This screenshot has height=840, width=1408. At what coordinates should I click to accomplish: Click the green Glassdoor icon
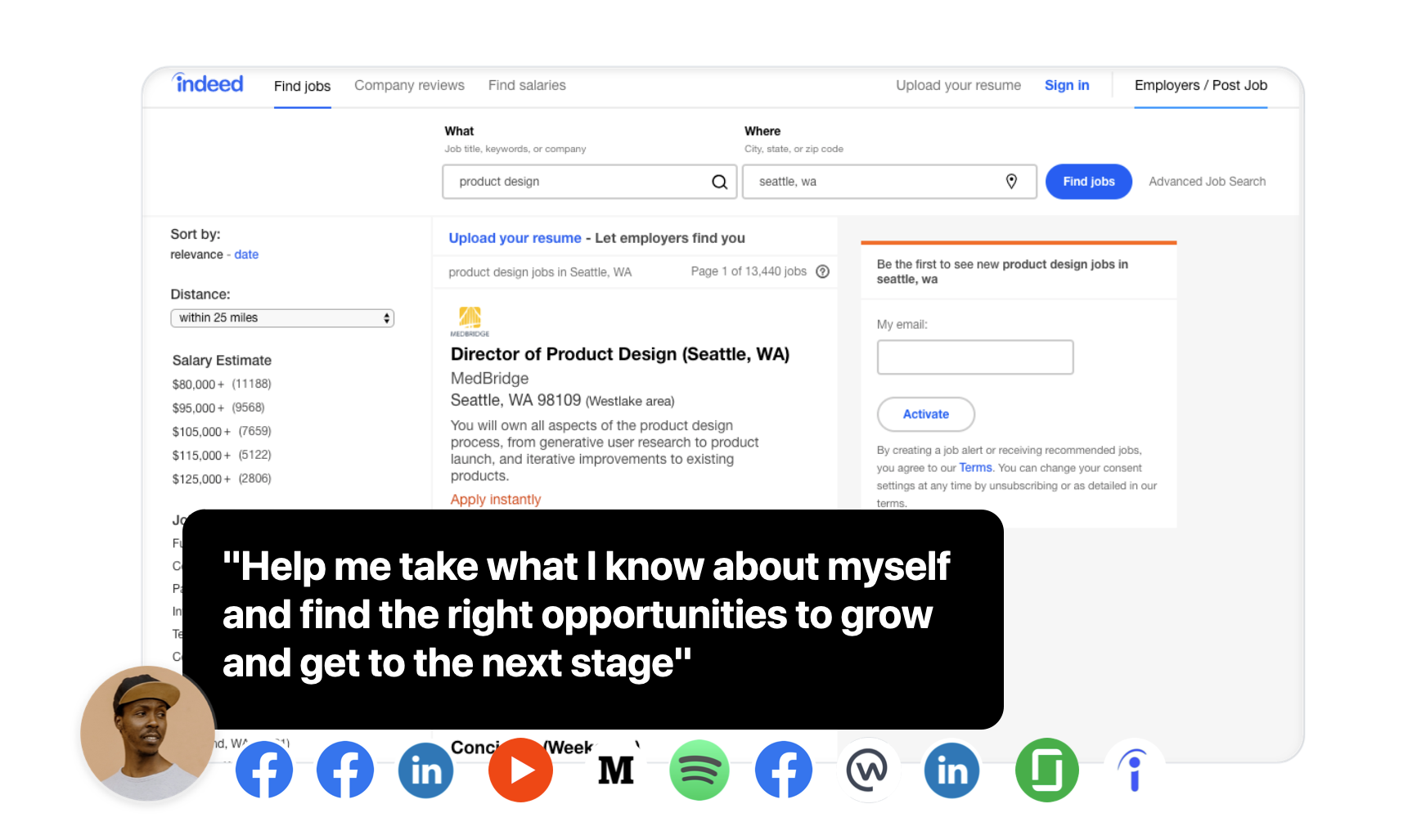(x=1046, y=770)
